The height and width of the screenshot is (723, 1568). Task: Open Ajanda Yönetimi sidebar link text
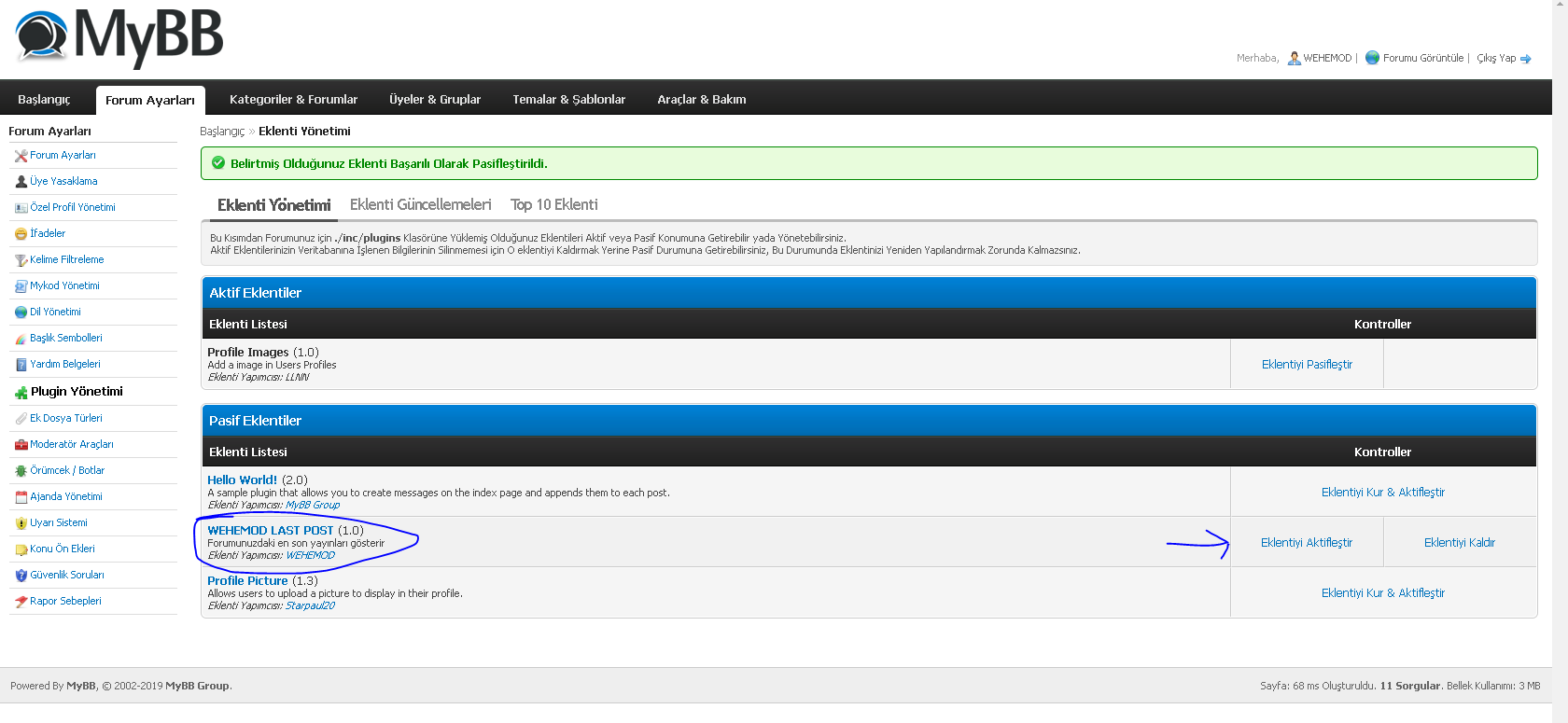point(66,497)
